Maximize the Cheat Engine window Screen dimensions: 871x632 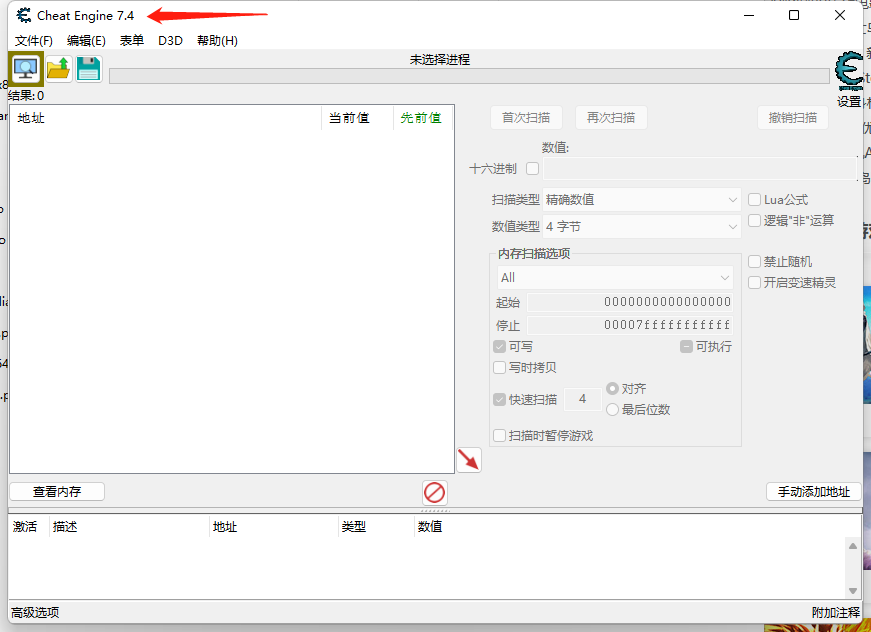point(794,15)
